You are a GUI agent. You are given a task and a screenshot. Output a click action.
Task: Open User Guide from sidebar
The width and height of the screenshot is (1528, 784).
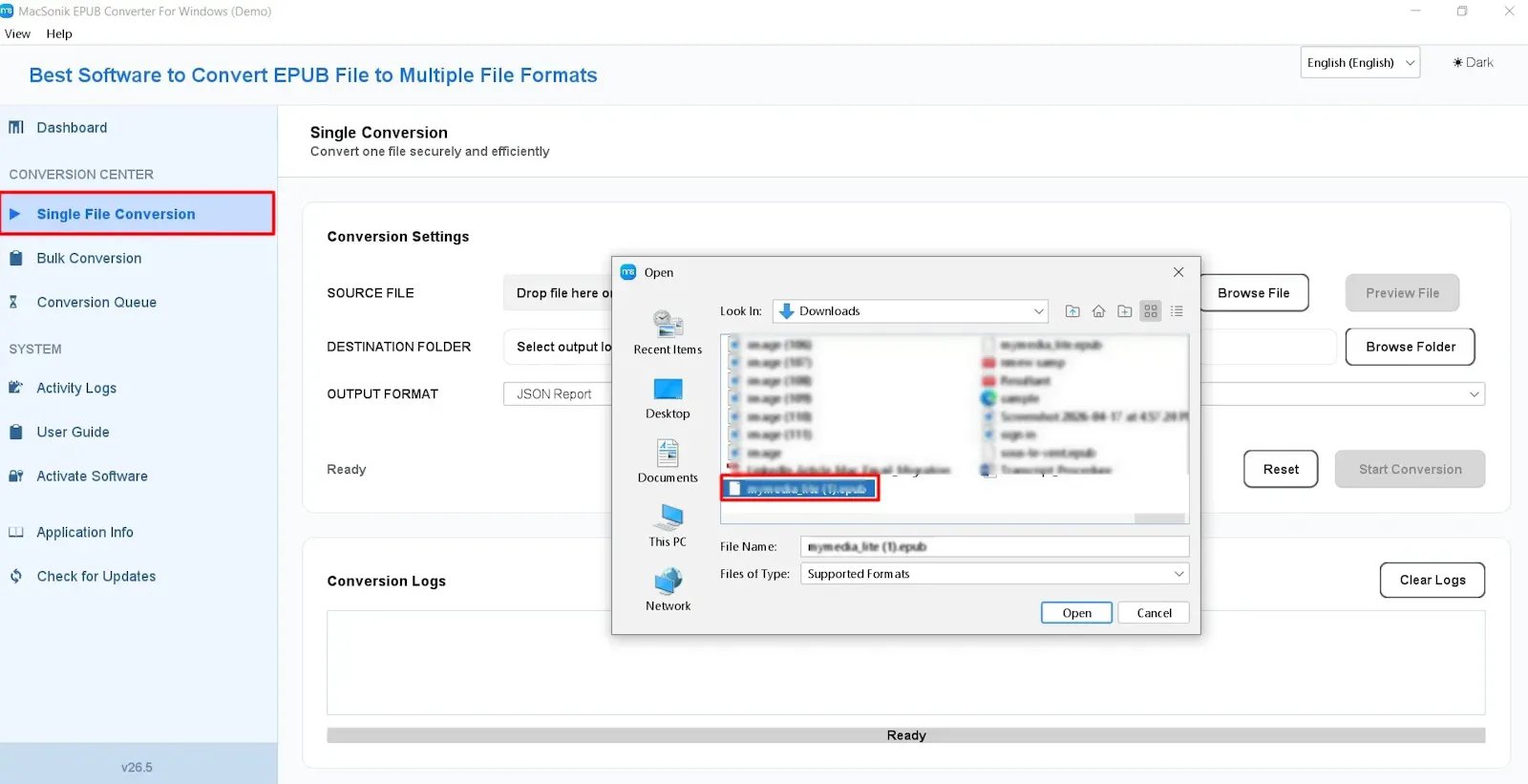(x=73, y=432)
